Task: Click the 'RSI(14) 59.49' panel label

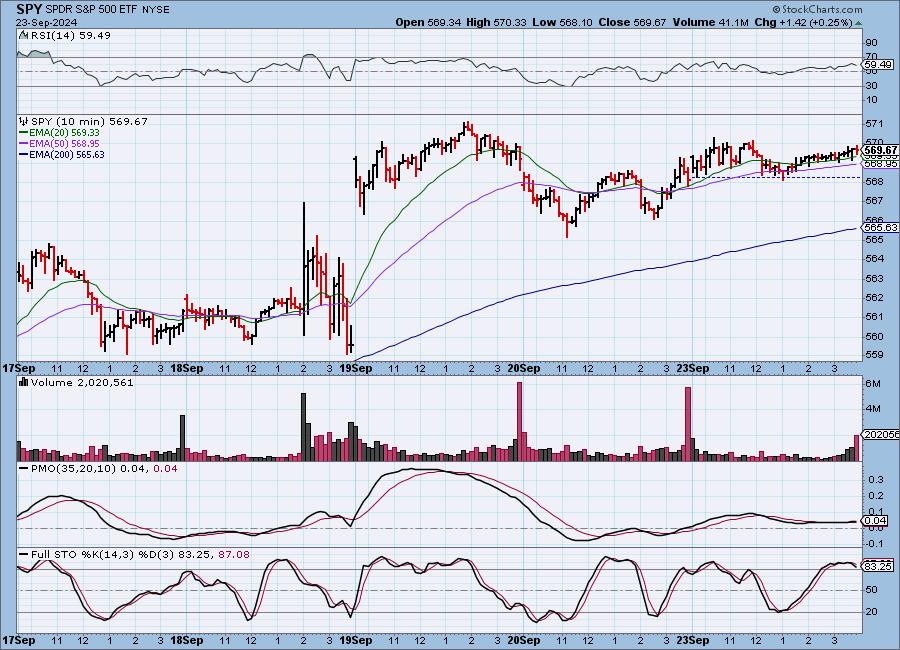Action: (x=71, y=35)
